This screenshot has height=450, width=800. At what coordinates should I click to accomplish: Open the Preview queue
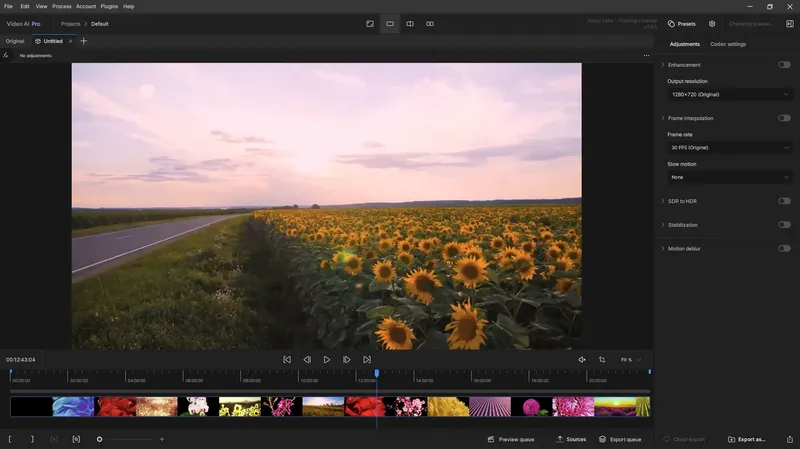tap(511, 439)
